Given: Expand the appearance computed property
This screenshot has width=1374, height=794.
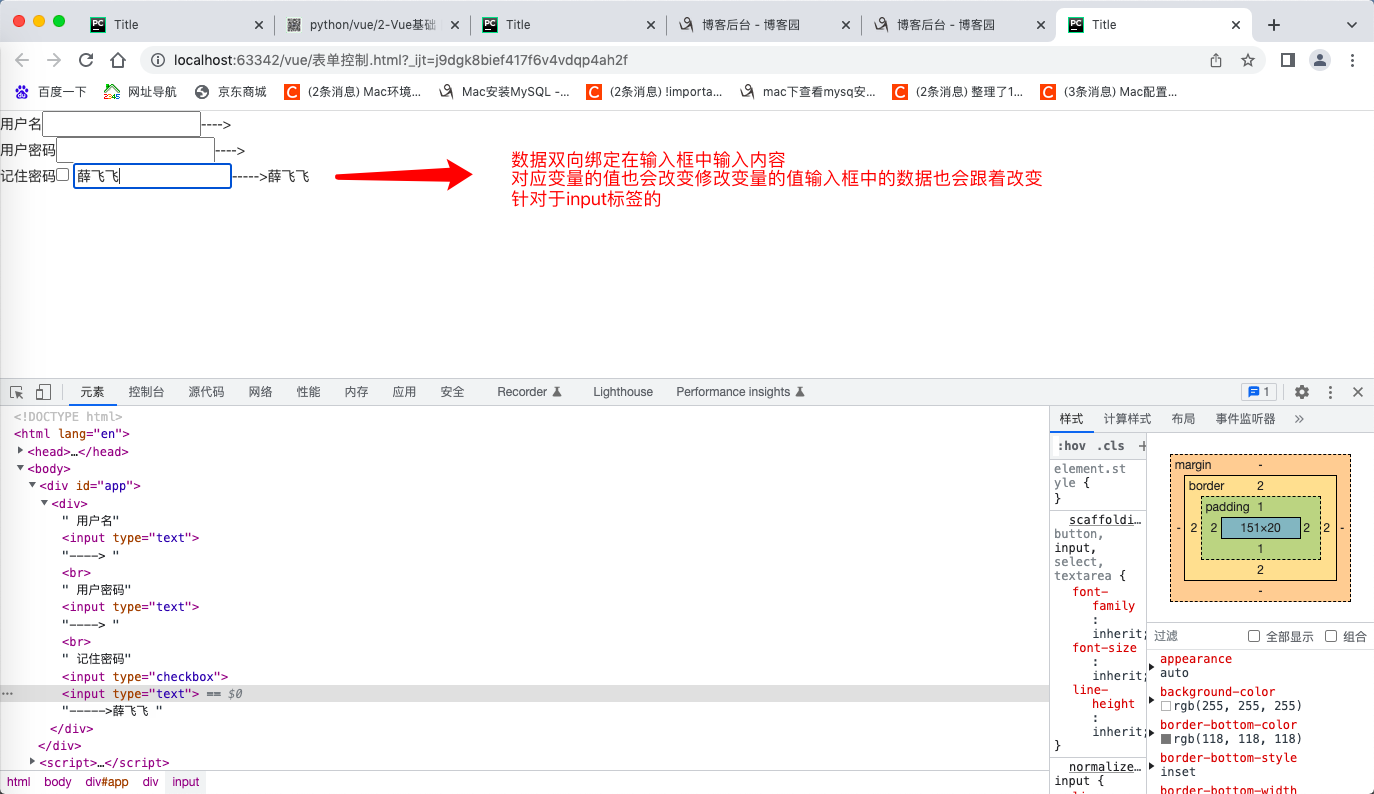Looking at the screenshot, I should [1152, 666].
